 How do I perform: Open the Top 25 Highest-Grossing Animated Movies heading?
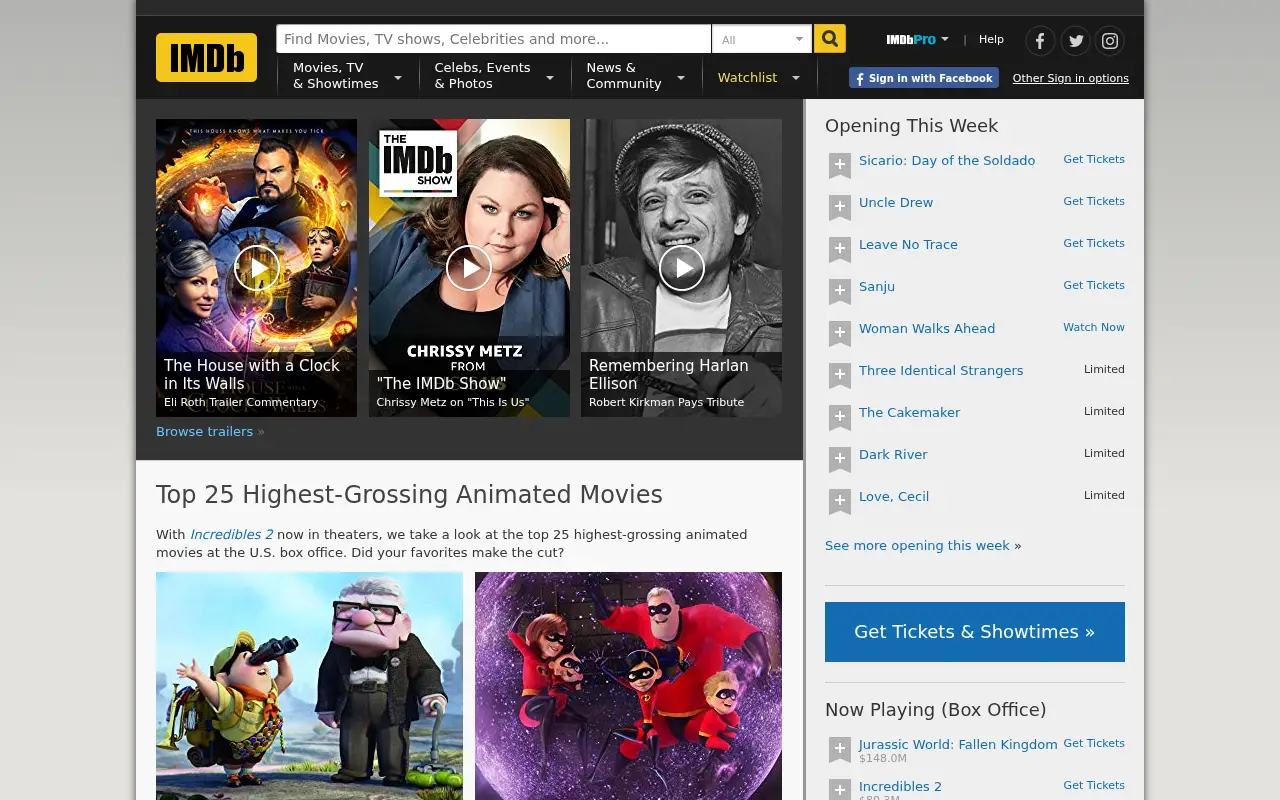coord(409,495)
